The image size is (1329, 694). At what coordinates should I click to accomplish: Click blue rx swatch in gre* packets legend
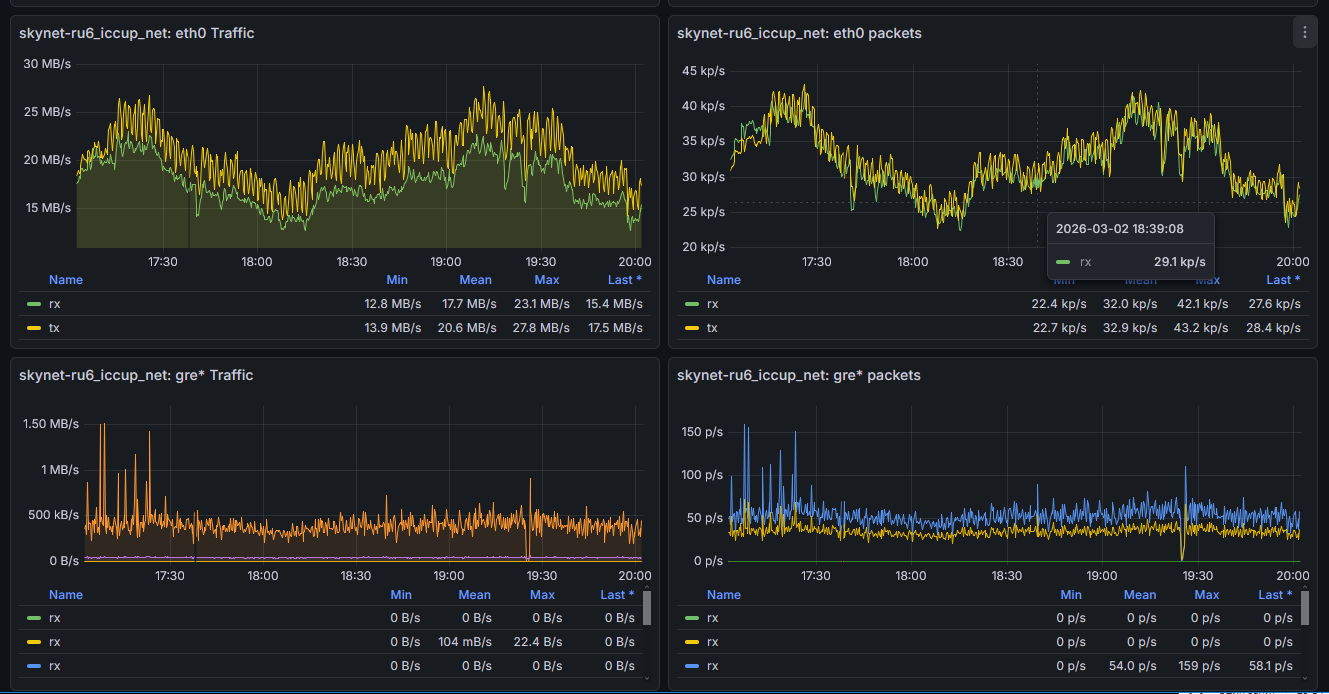click(x=692, y=666)
